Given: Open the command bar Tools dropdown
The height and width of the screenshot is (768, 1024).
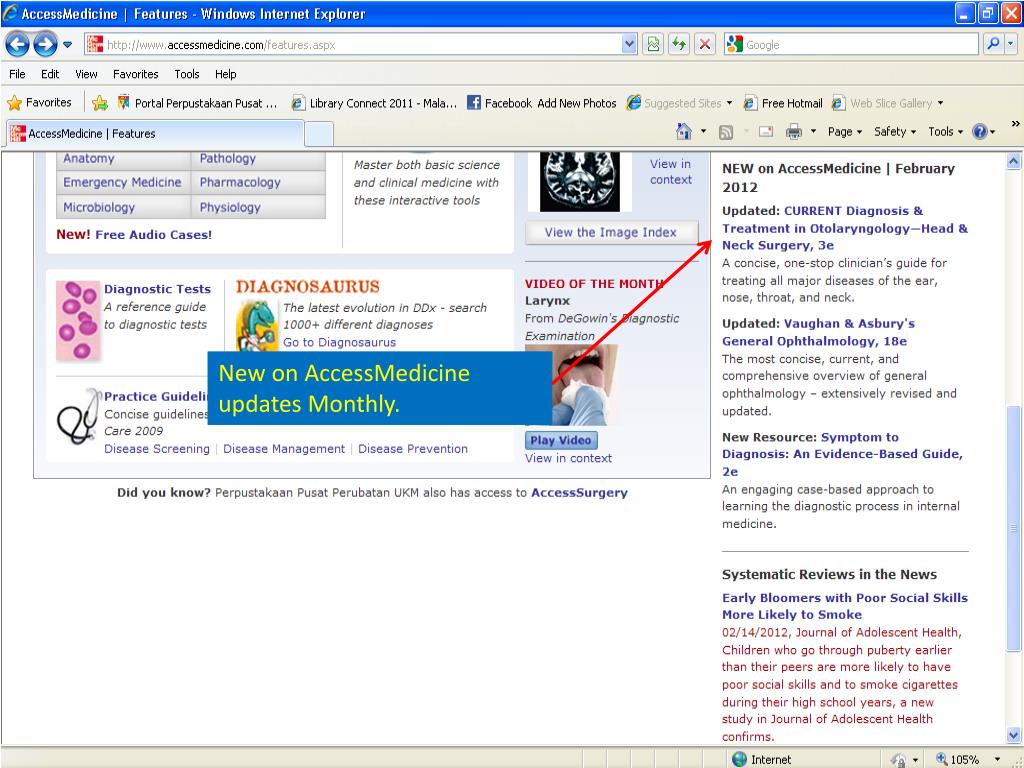Looking at the screenshot, I should click(x=946, y=132).
